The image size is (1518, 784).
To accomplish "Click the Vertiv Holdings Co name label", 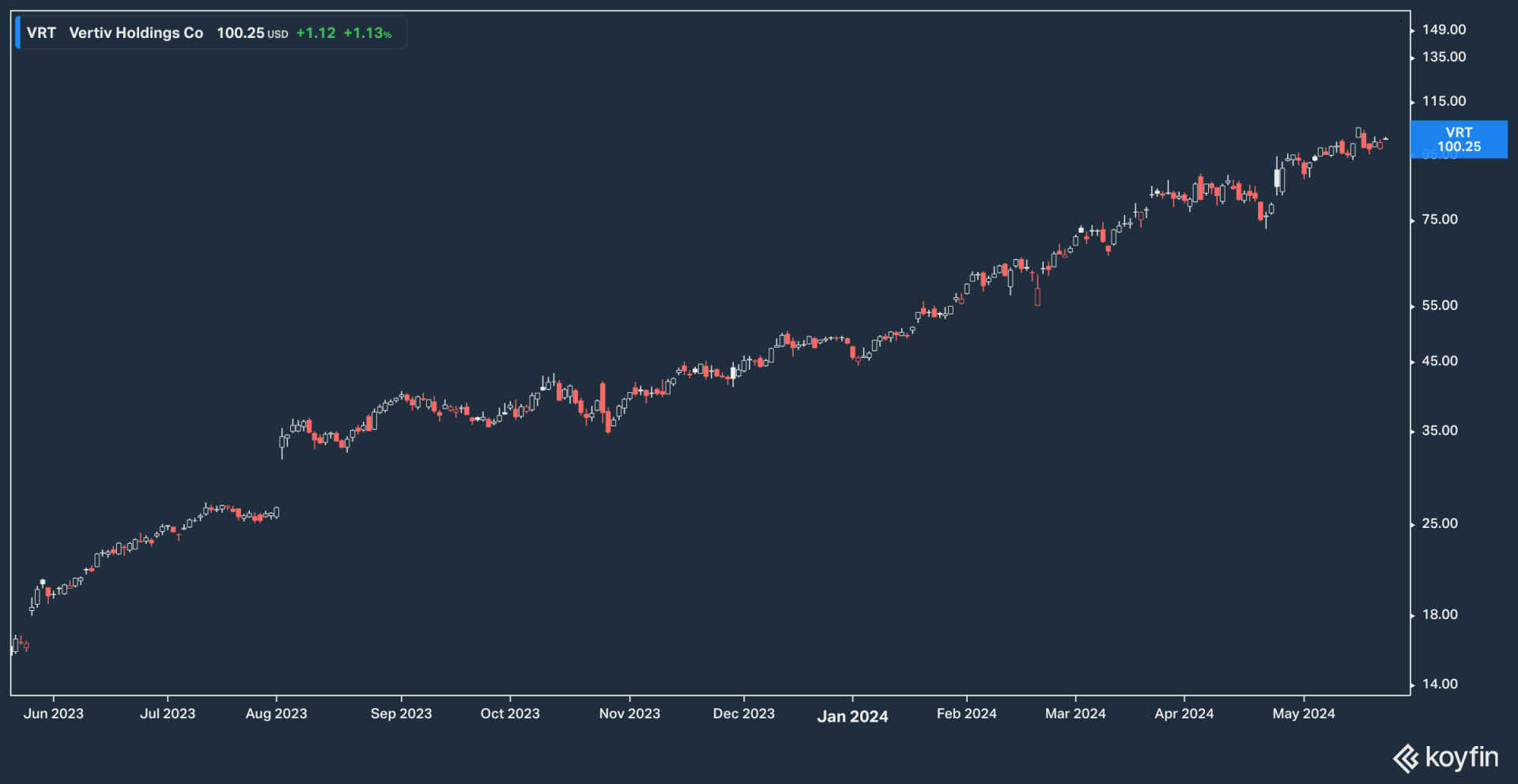I will pos(136,33).
